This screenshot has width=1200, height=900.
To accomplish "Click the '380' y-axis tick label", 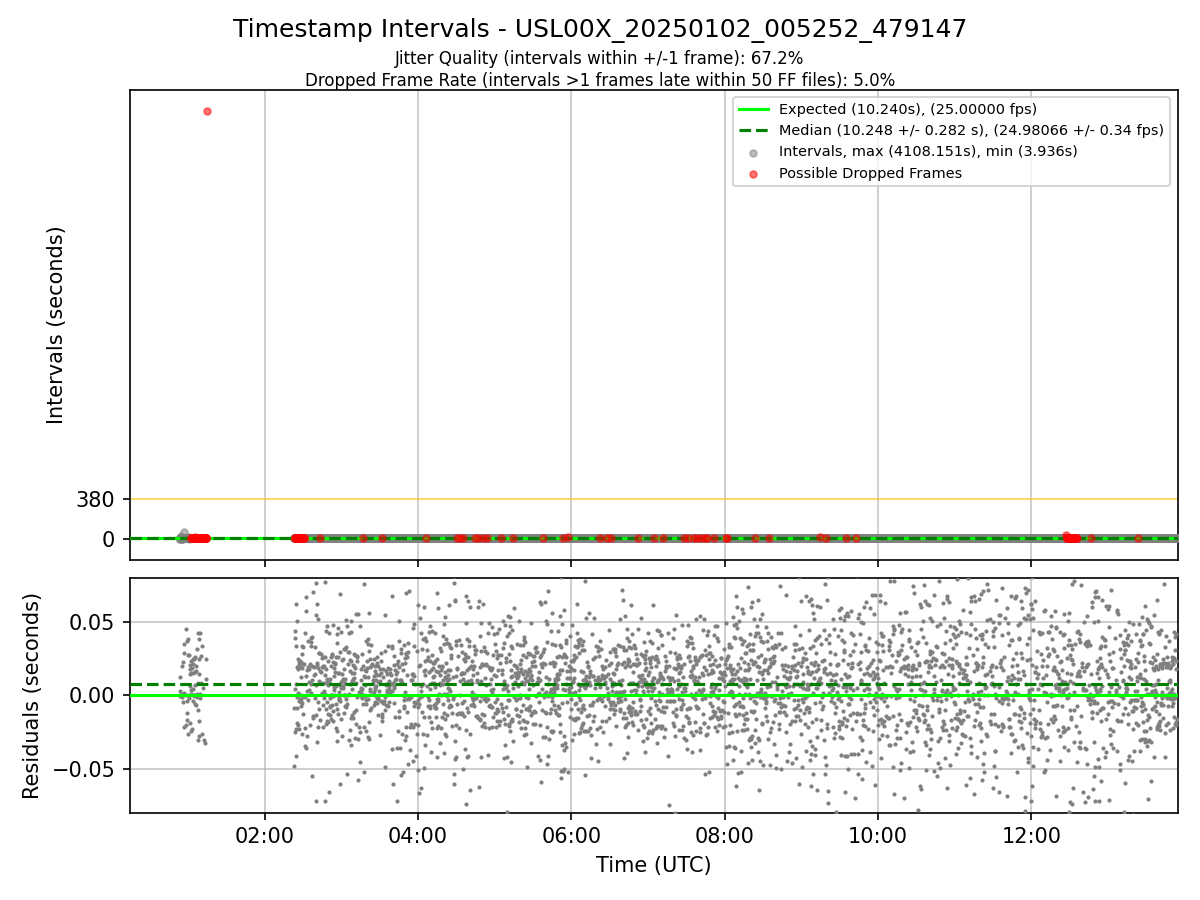I will (x=95, y=499).
